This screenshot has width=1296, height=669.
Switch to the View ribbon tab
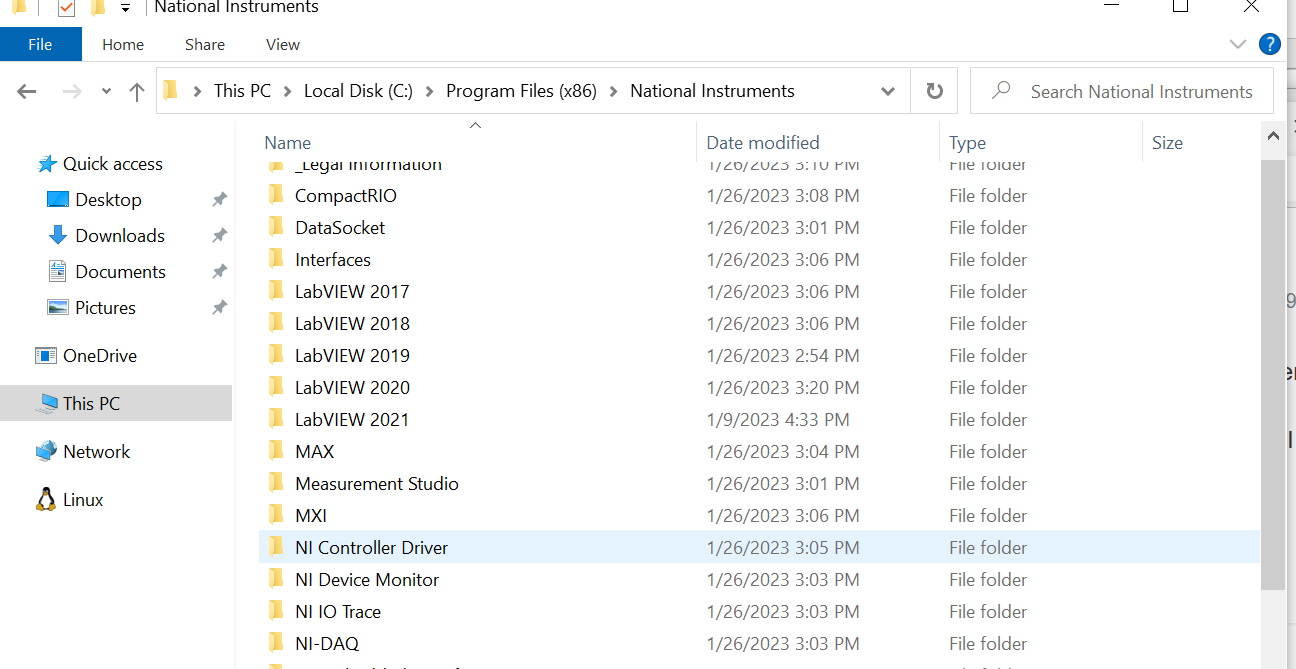282,44
